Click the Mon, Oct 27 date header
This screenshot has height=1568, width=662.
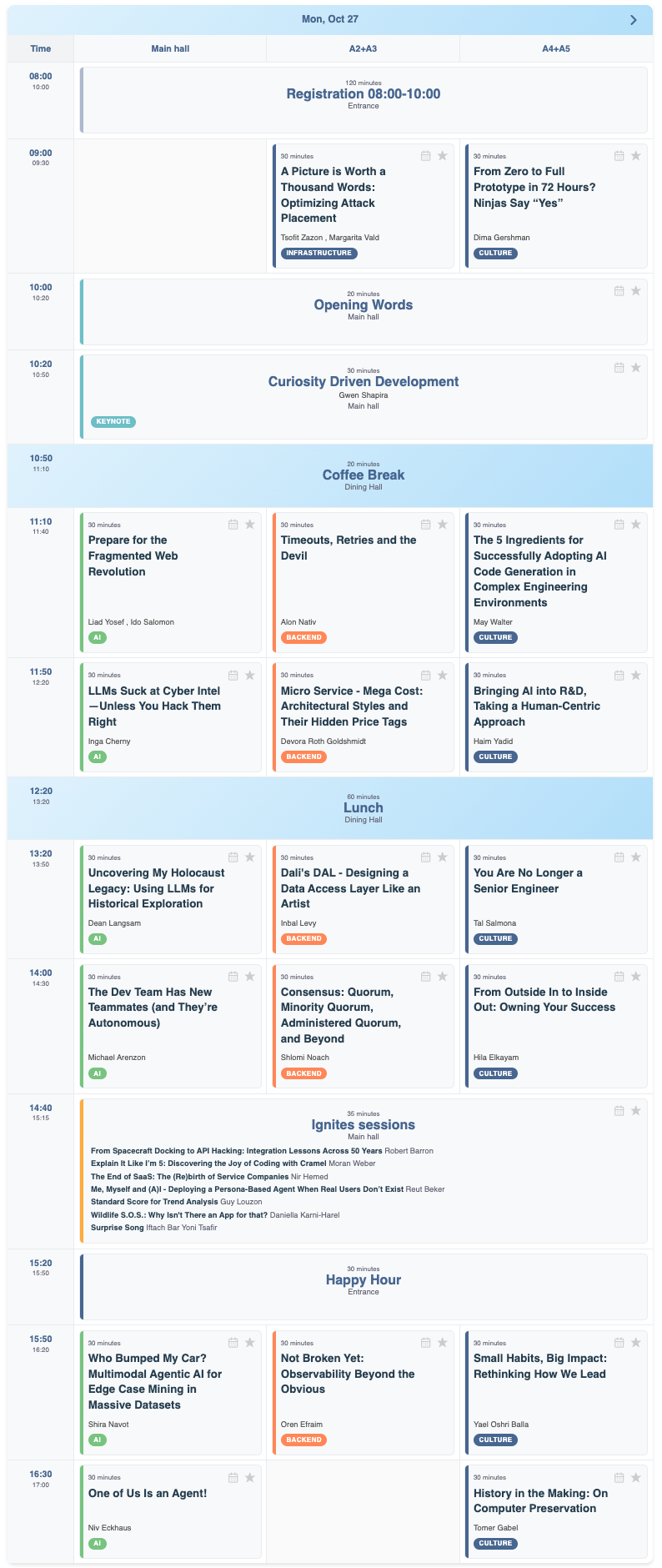(x=330, y=18)
